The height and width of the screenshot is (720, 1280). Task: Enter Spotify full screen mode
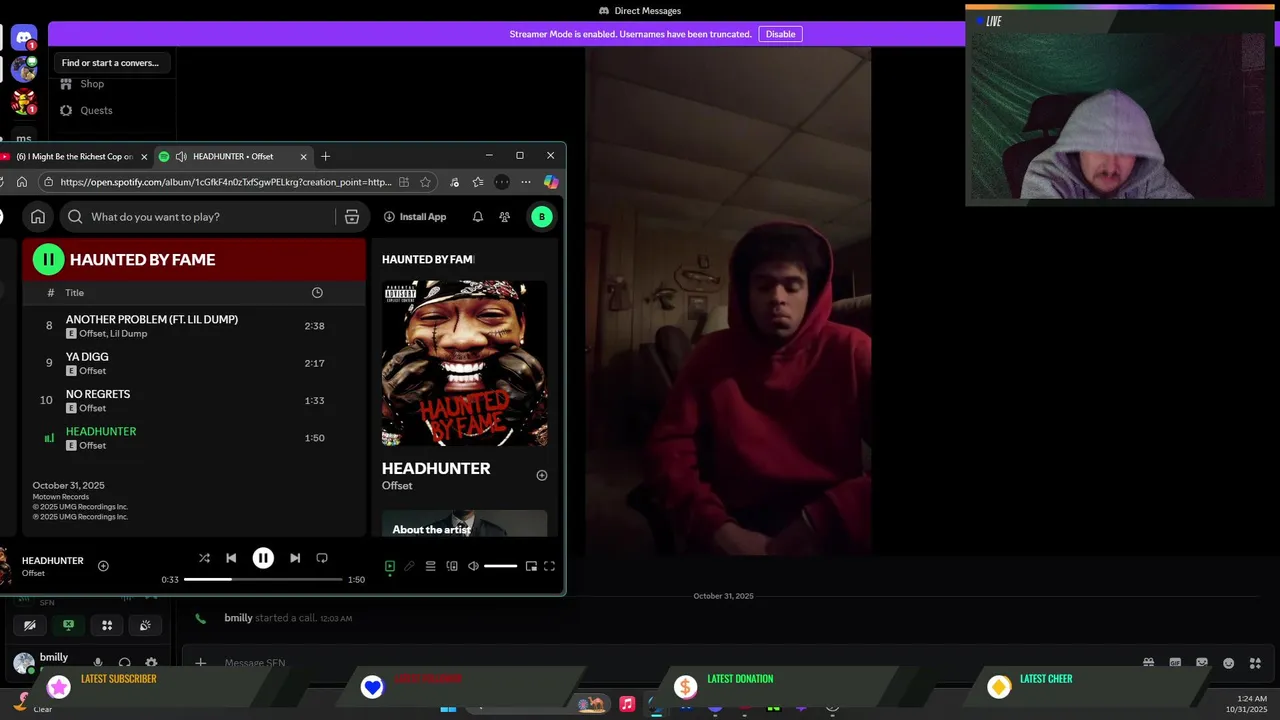549,566
